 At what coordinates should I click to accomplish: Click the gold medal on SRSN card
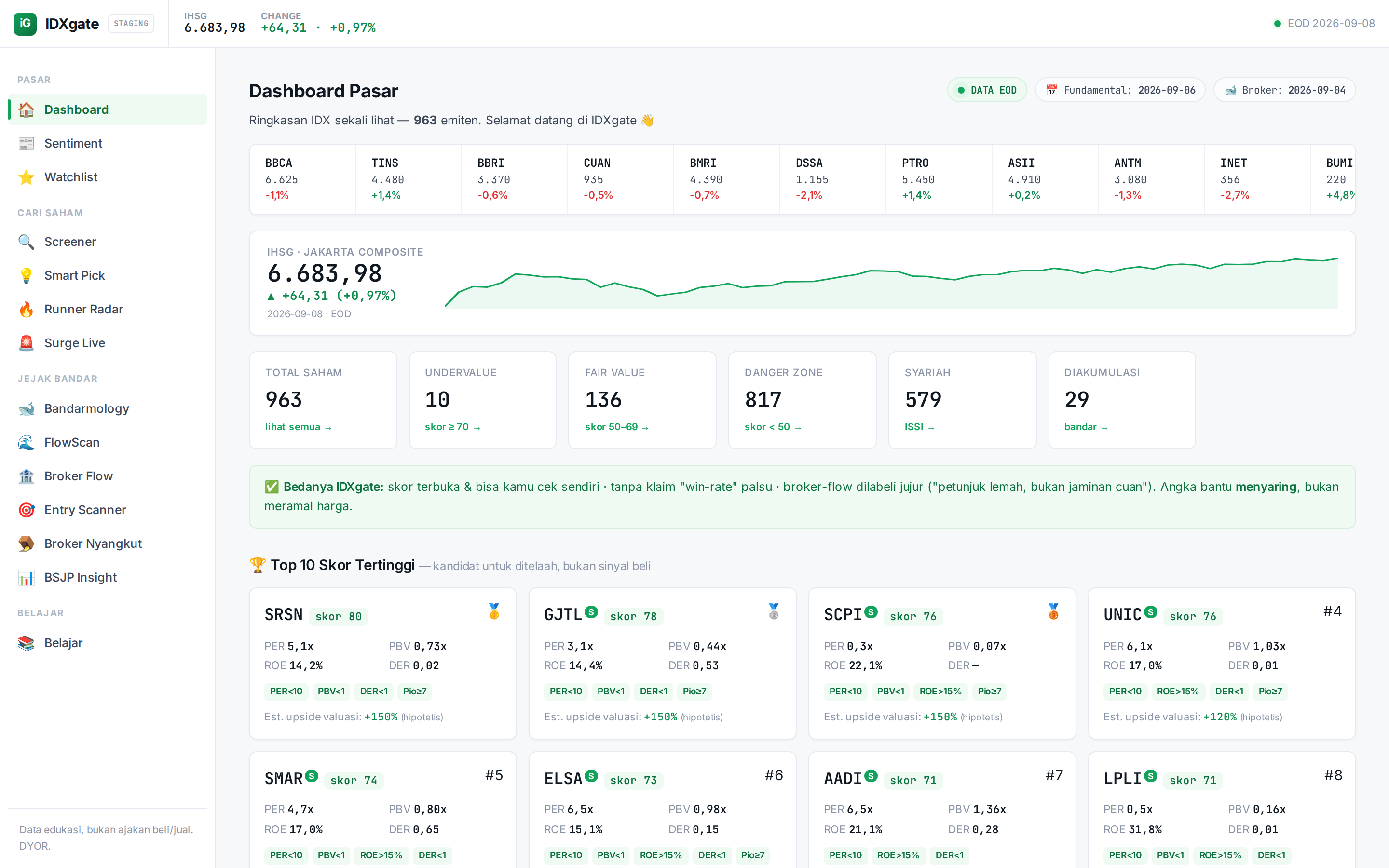(x=494, y=611)
